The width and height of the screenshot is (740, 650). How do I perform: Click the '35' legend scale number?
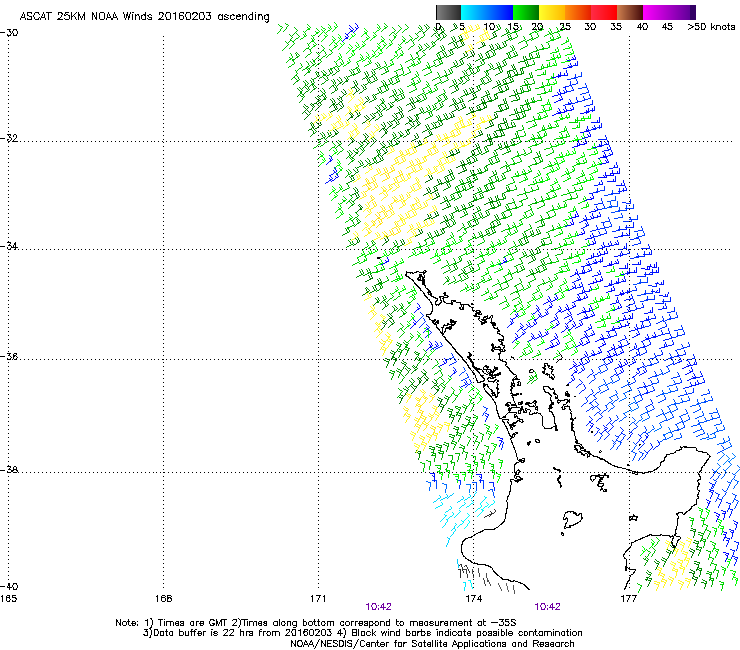tap(616, 27)
